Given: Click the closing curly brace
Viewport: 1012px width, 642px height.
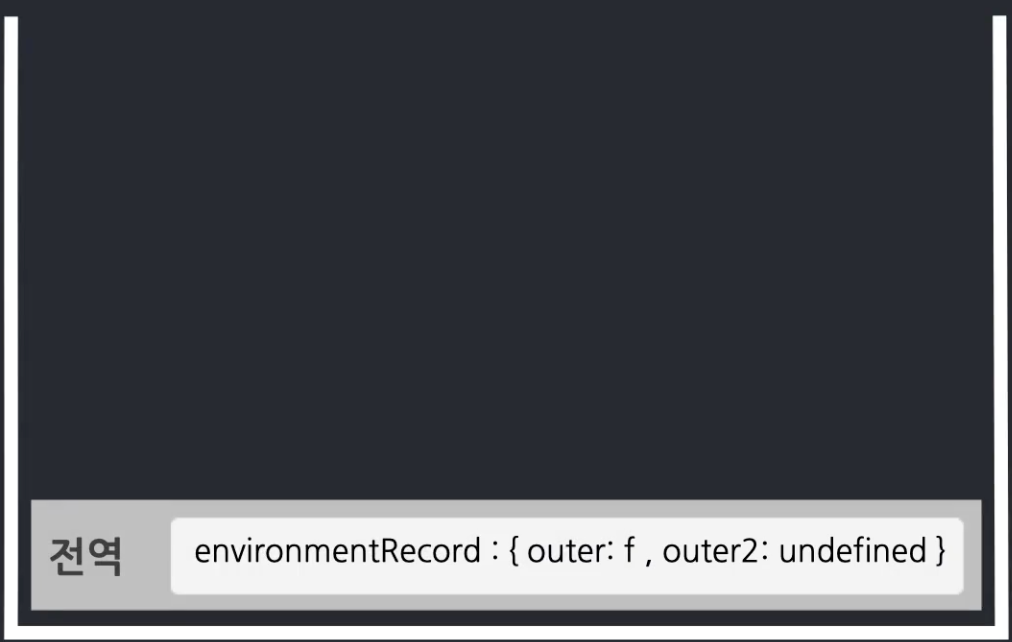Looking at the screenshot, I should tap(940, 552).
